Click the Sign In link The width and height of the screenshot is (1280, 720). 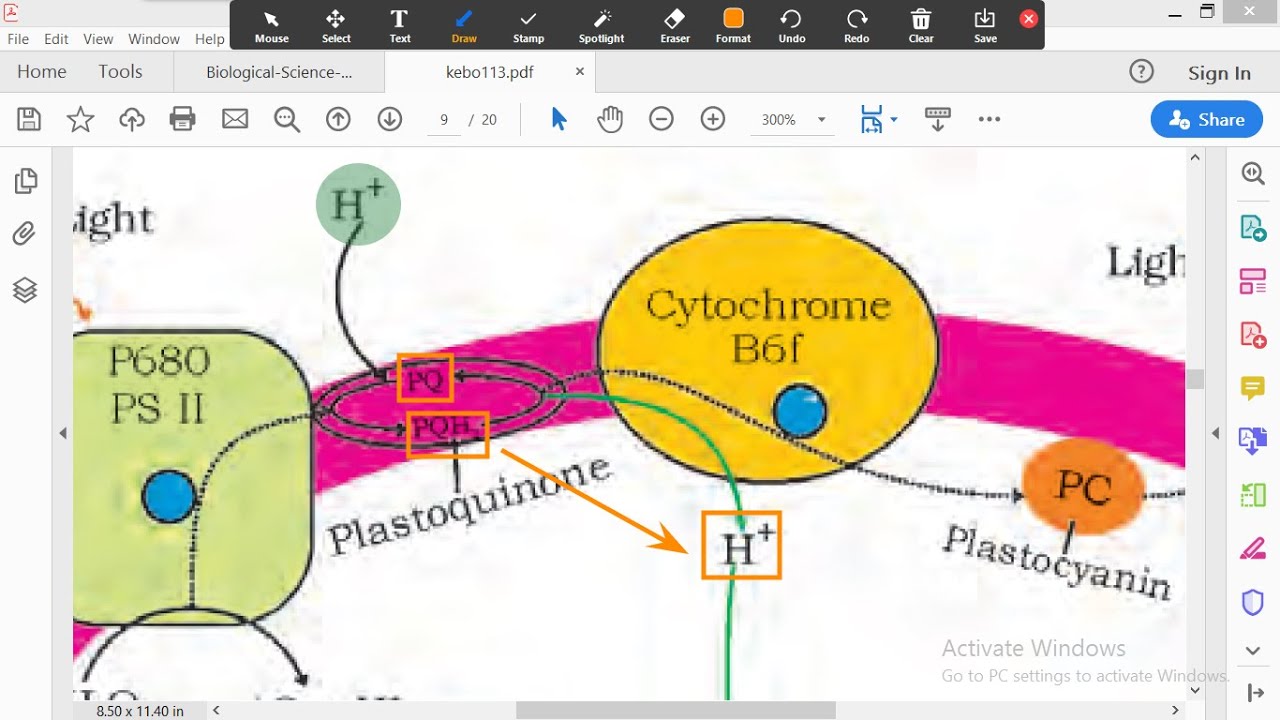click(x=1219, y=73)
